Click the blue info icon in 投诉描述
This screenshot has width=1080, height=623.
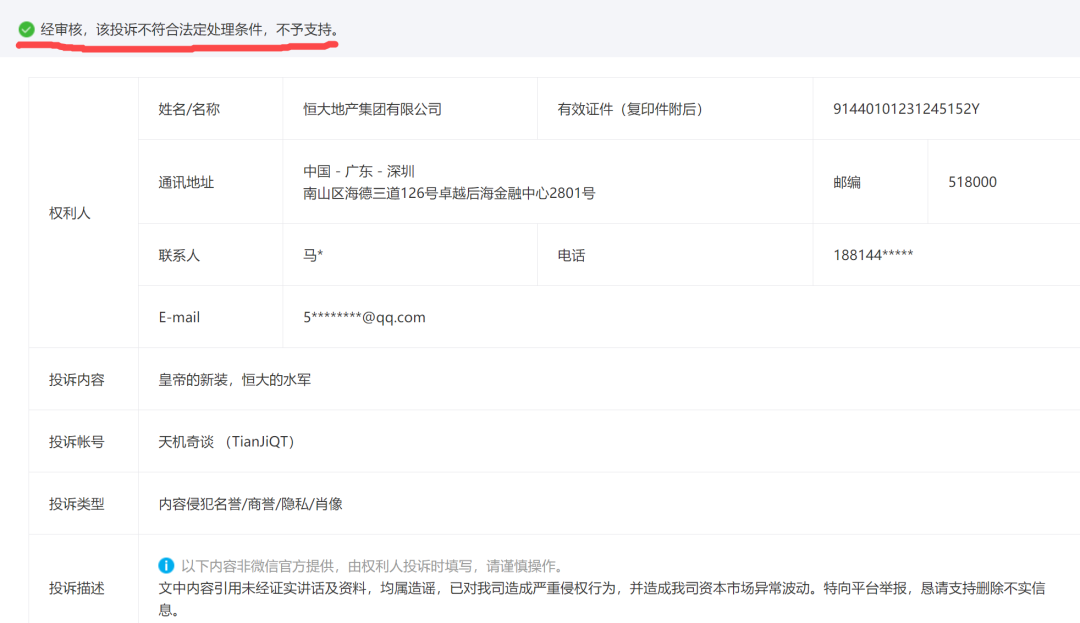(166, 565)
